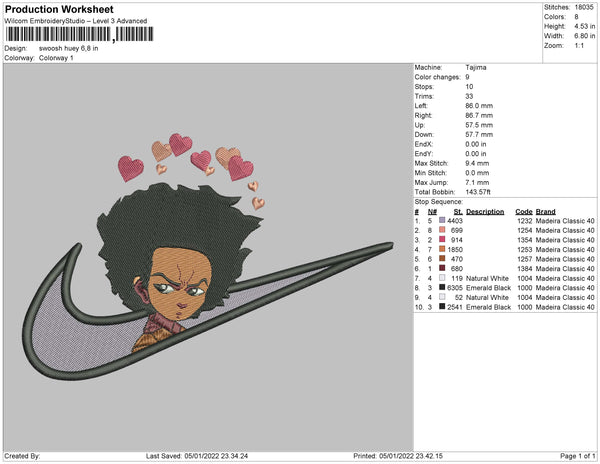Click the 'Brand' column header

point(545,212)
